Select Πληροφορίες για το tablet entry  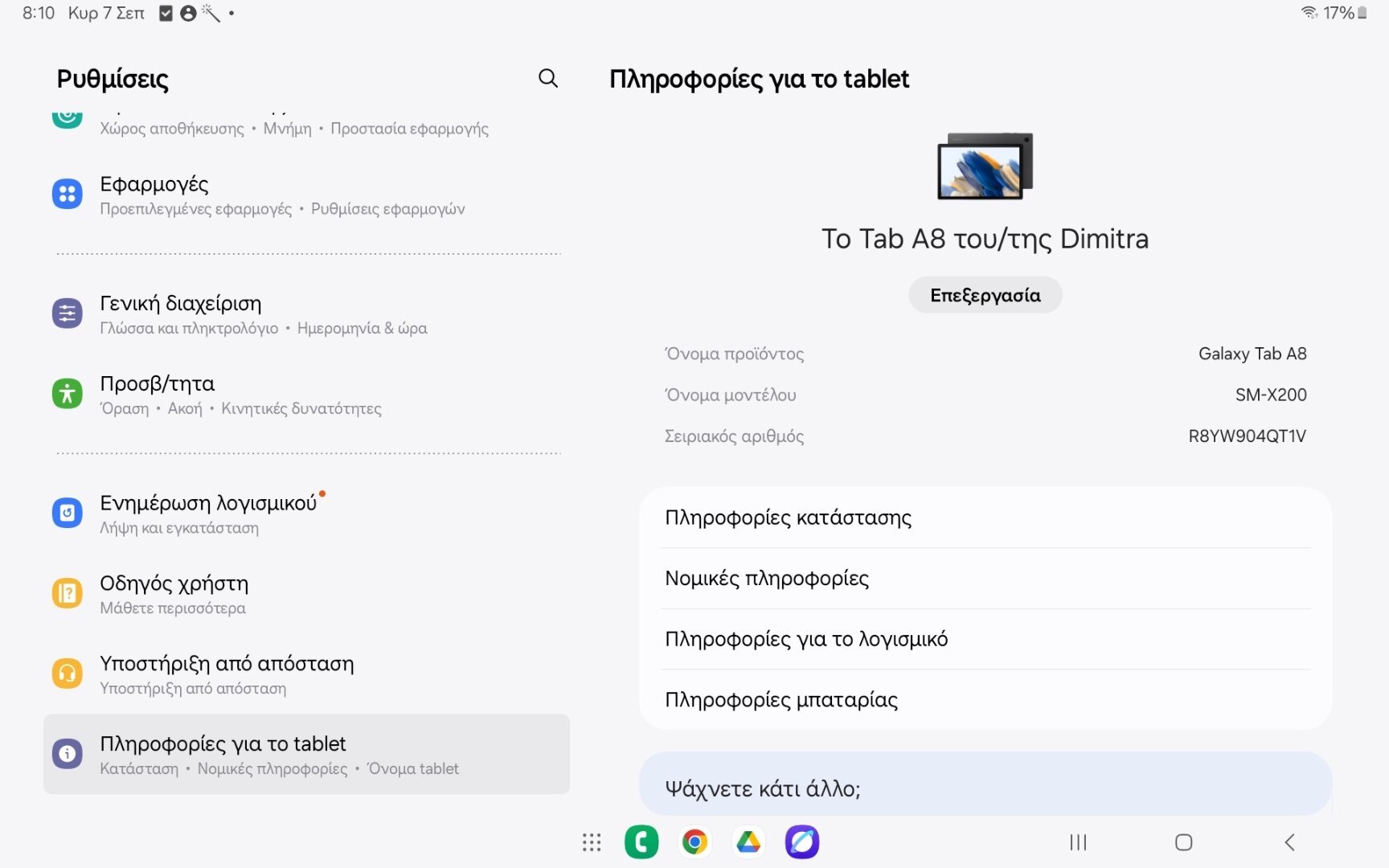pos(306,754)
